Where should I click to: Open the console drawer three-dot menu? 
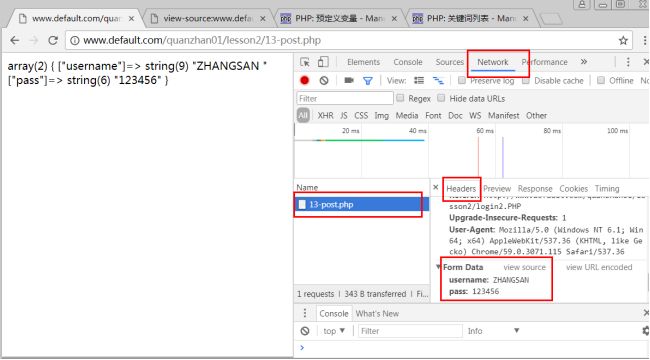pos(305,313)
